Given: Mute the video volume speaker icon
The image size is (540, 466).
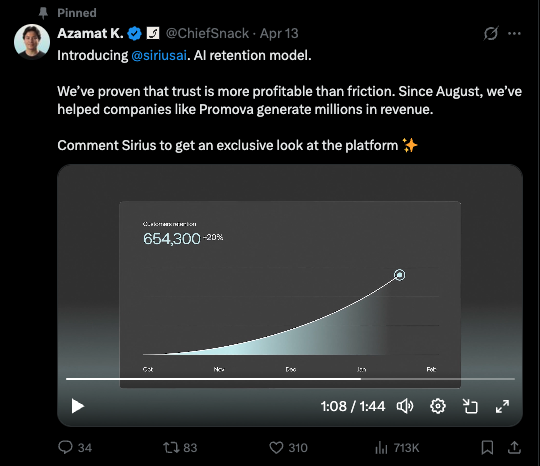Looking at the screenshot, I should pyautogui.click(x=405, y=406).
